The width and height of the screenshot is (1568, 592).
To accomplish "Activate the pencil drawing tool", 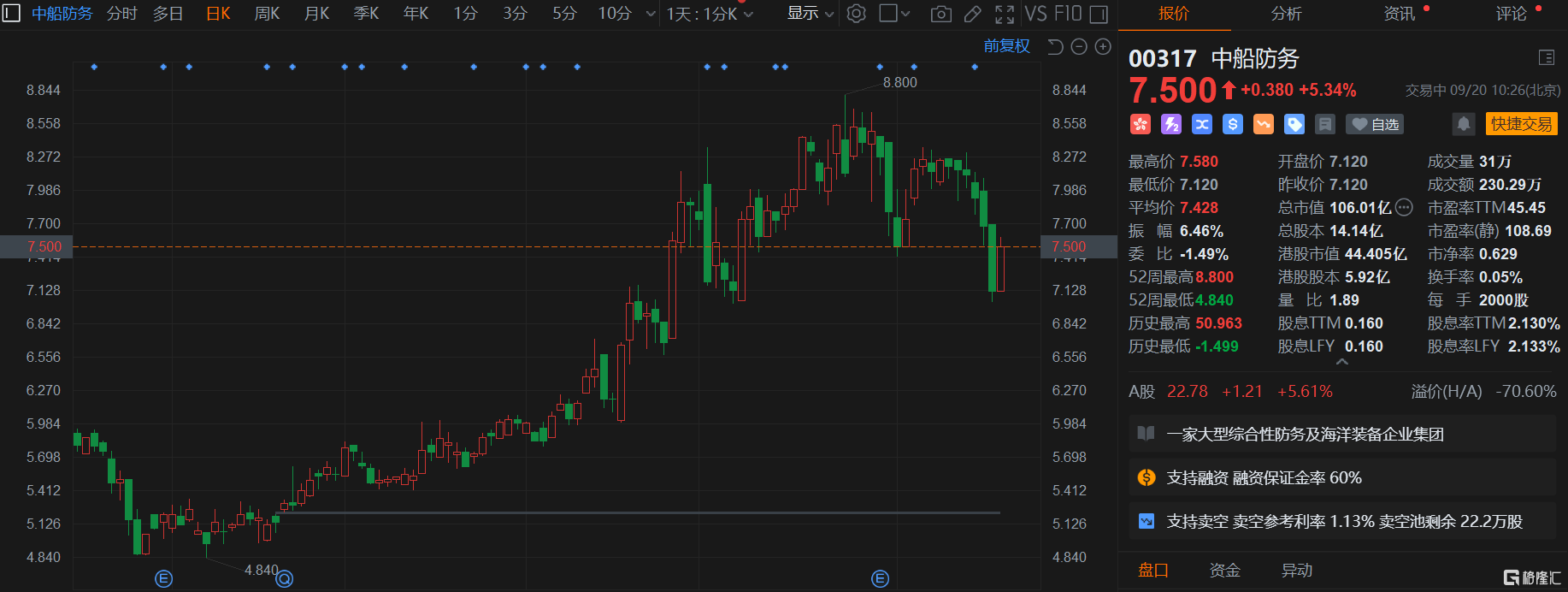I will coord(972,14).
